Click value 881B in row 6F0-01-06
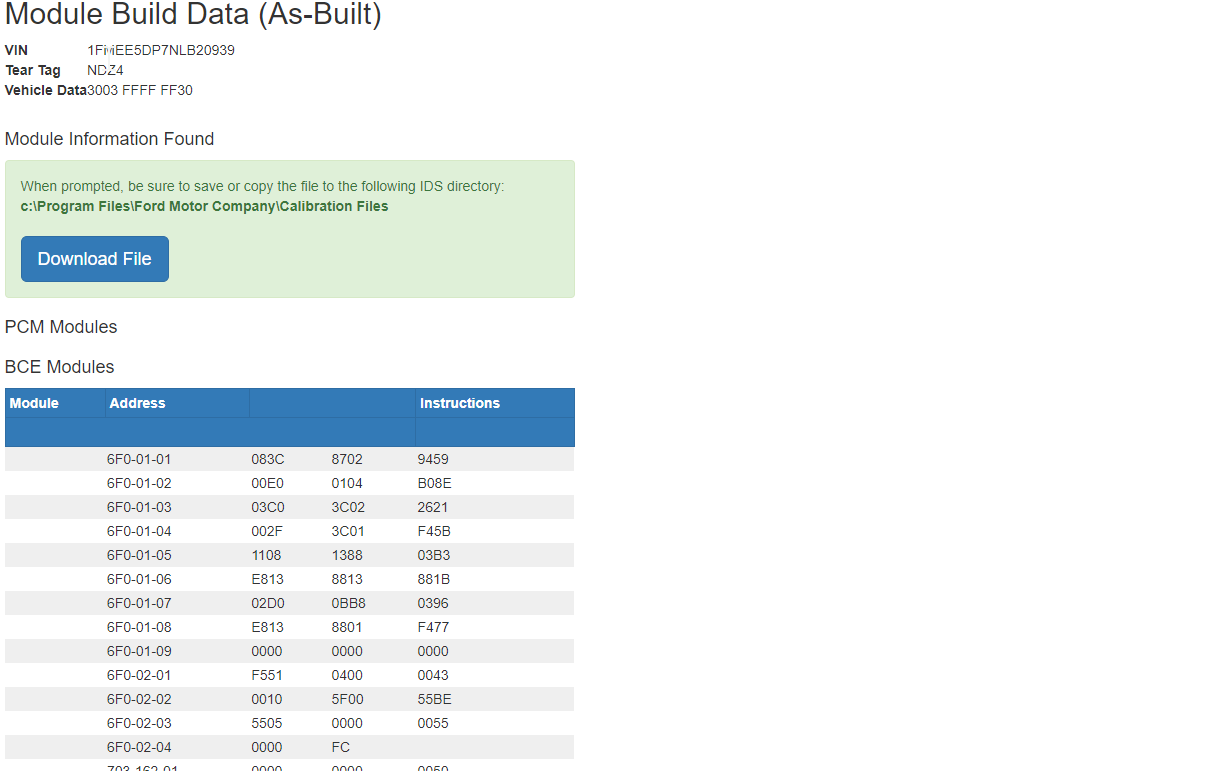 tap(434, 579)
